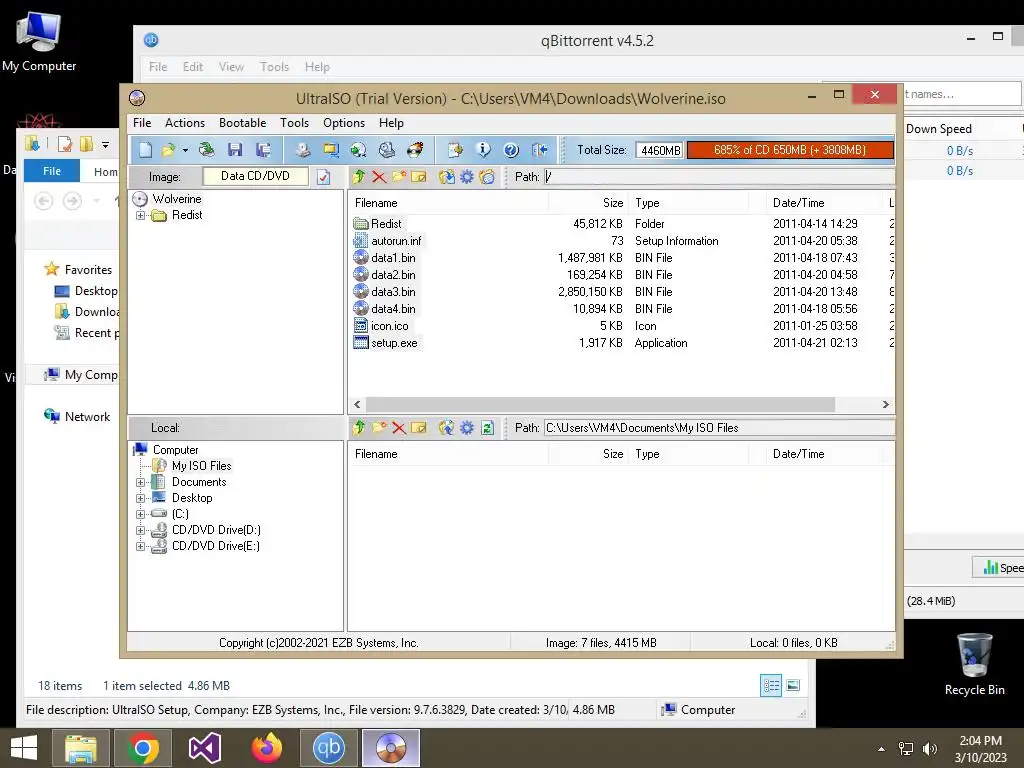This screenshot has width=1024, height=768.
Task: Click the exit door icon in main toolbar
Action: coord(539,150)
